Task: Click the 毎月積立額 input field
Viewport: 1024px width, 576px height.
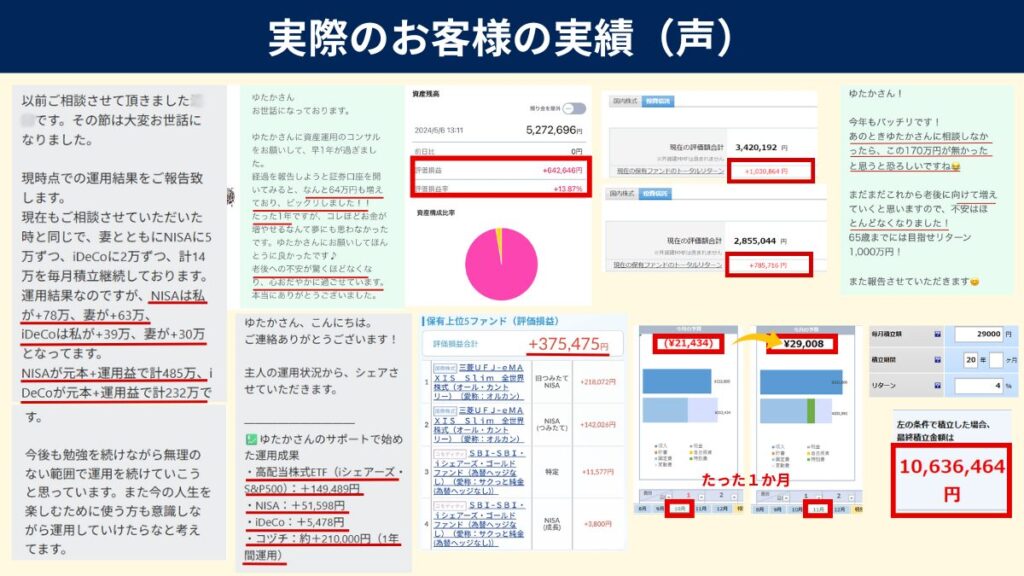Action: pyautogui.click(x=979, y=335)
